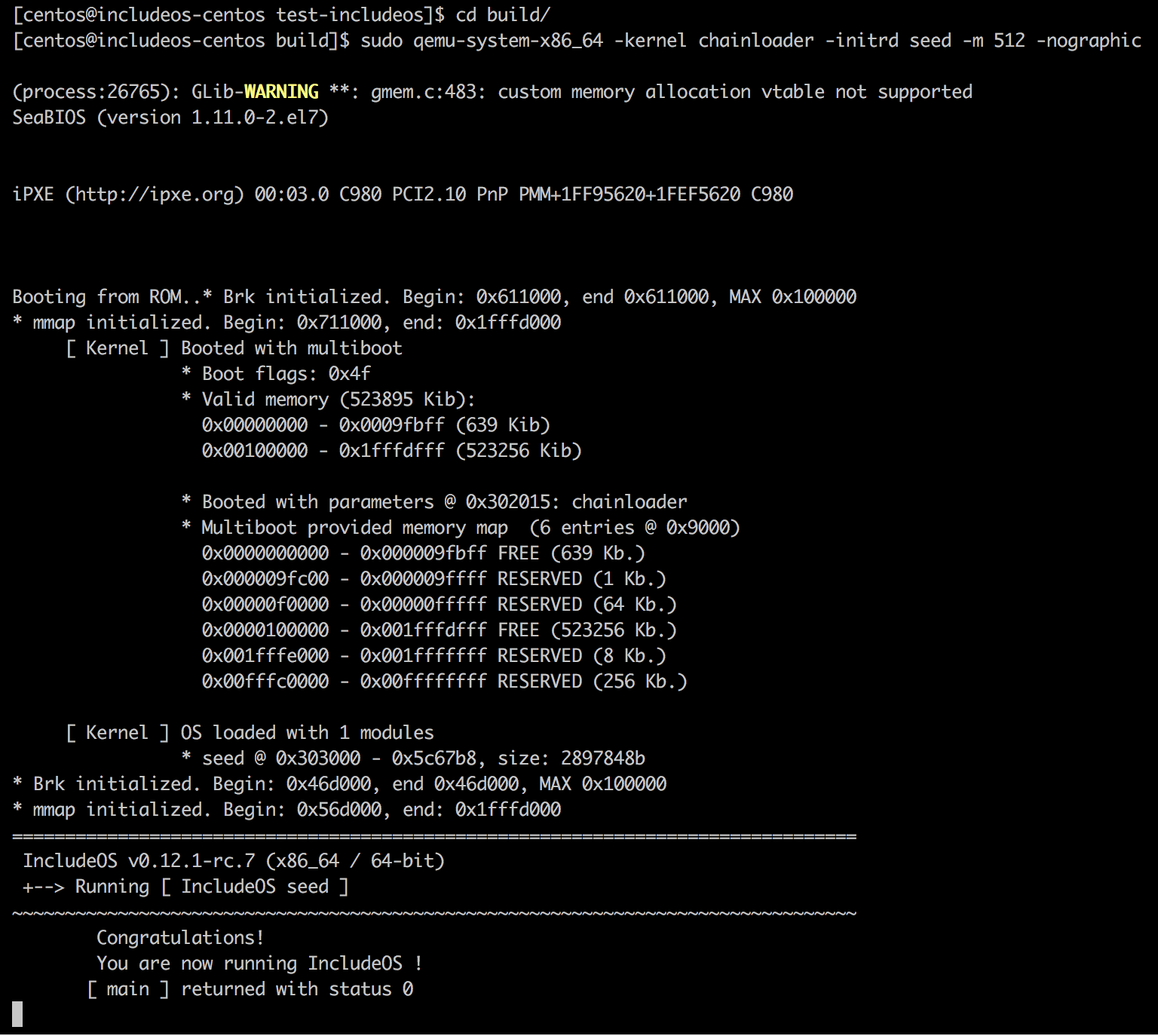This screenshot has height=1036, width=1158.
Task: Click the '-nographic' command flag
Action: click(x=1089, y=40)
